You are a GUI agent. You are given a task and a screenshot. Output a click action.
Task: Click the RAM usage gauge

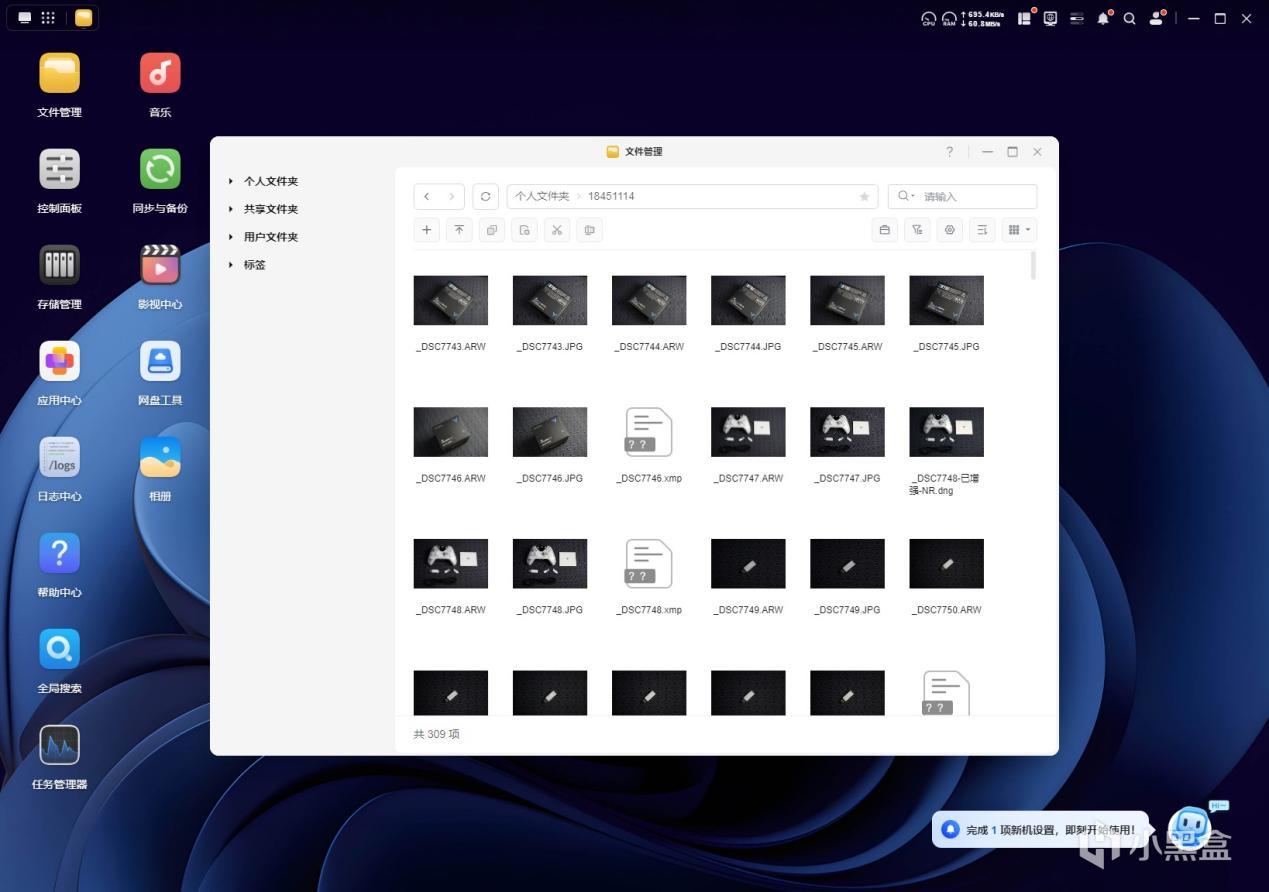tap(949, 18)
